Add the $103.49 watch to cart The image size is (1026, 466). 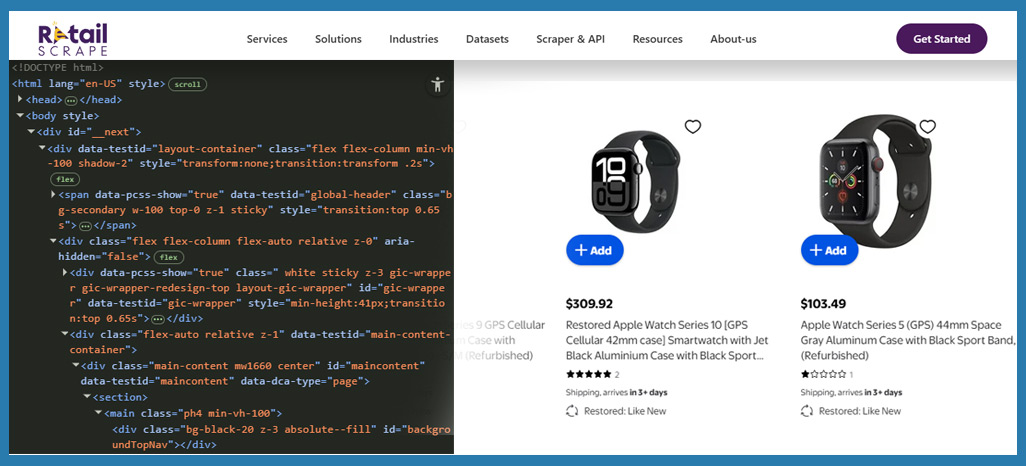(x=830, y=250)
